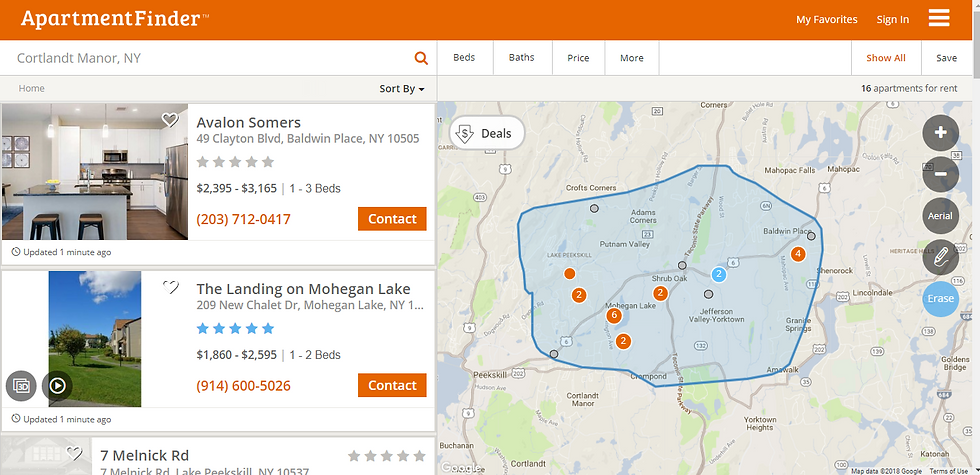980x475 pixels.
Task: Go to ApartmentFinder home logo
Action: 115,19
